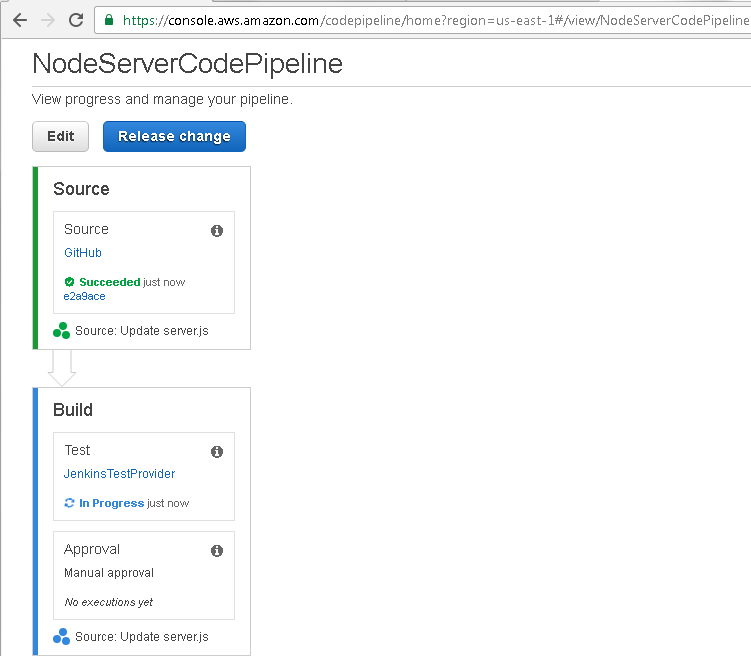Click the Release change button

pos(174,136)
